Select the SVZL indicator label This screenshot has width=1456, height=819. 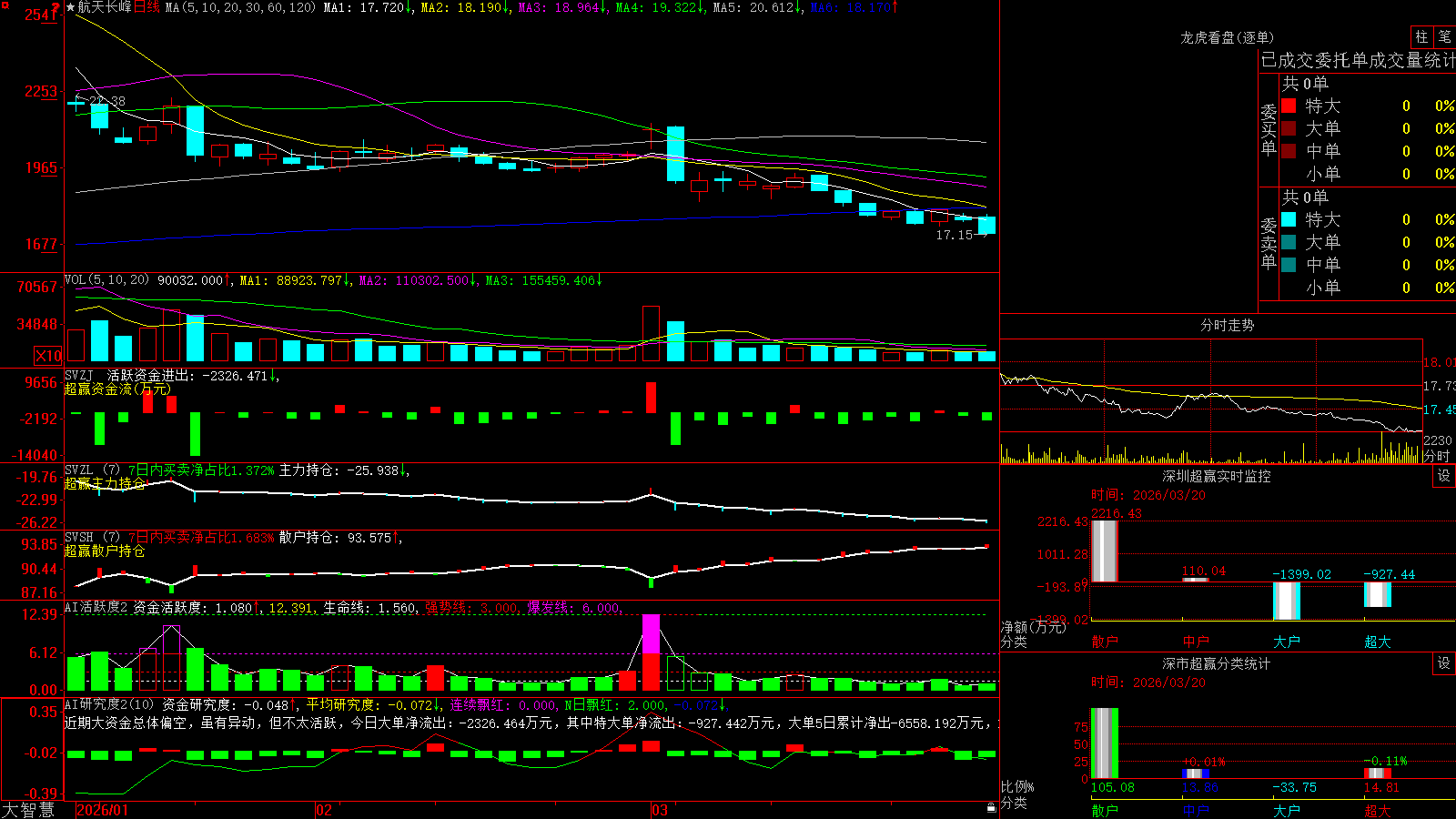click(x=79, y=470)
